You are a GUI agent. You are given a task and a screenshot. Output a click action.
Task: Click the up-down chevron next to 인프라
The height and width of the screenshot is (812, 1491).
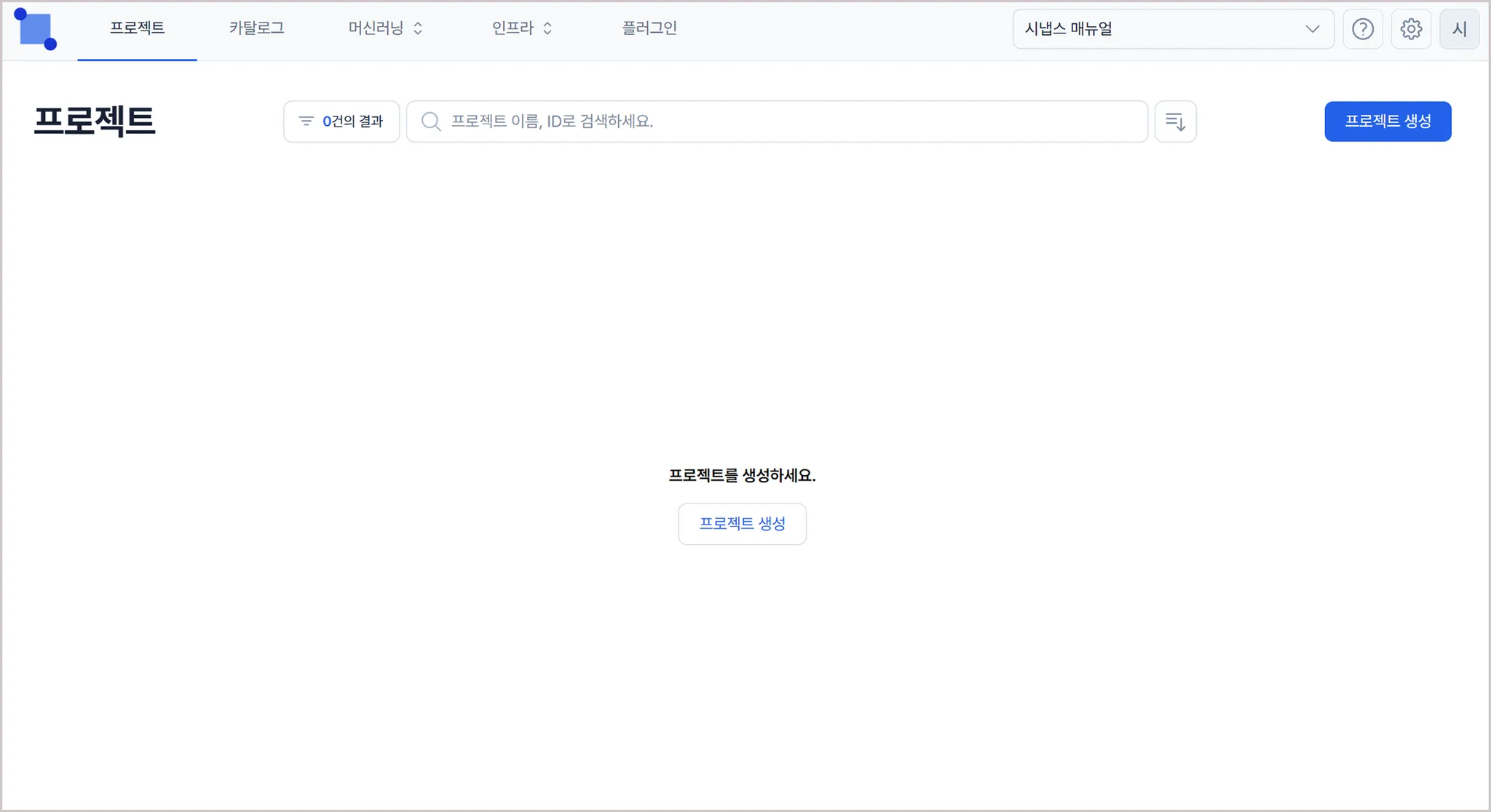(x=547, y=28)
